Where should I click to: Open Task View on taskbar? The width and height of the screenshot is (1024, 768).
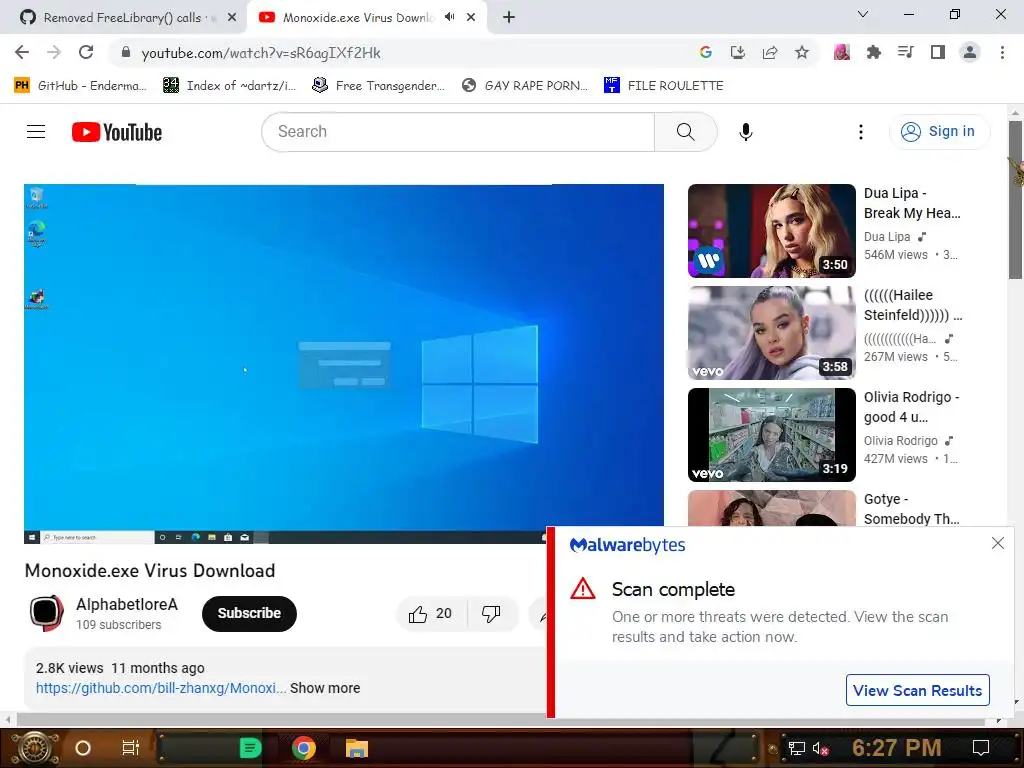131,748
